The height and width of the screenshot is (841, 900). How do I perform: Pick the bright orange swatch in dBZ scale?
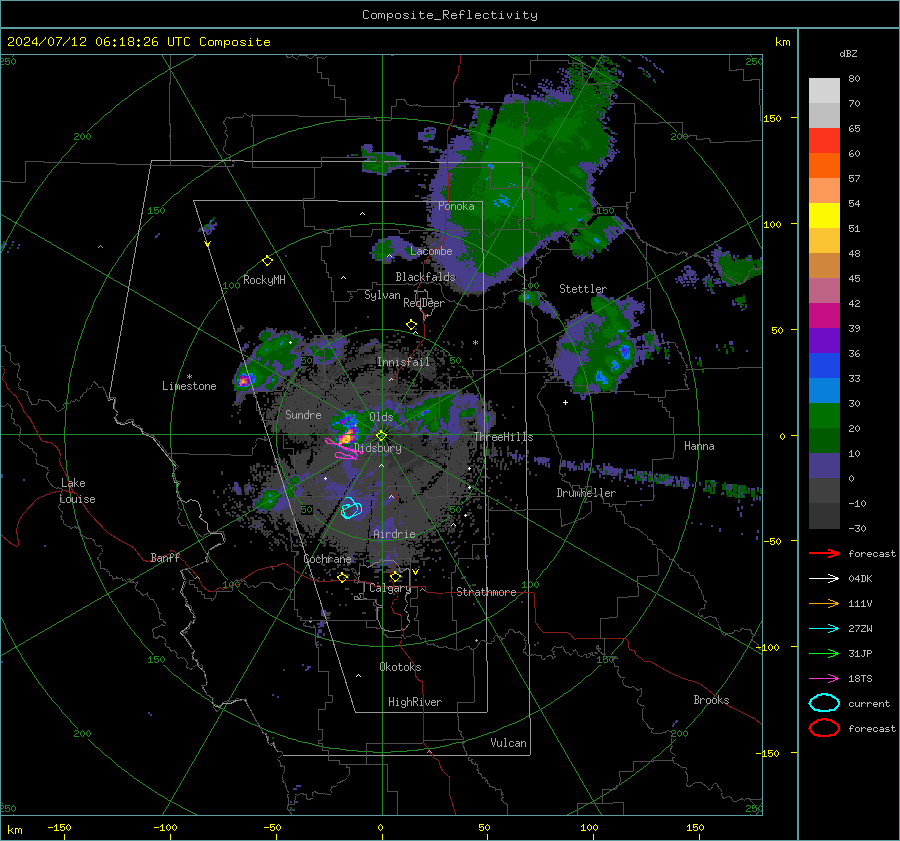point(824,165)
